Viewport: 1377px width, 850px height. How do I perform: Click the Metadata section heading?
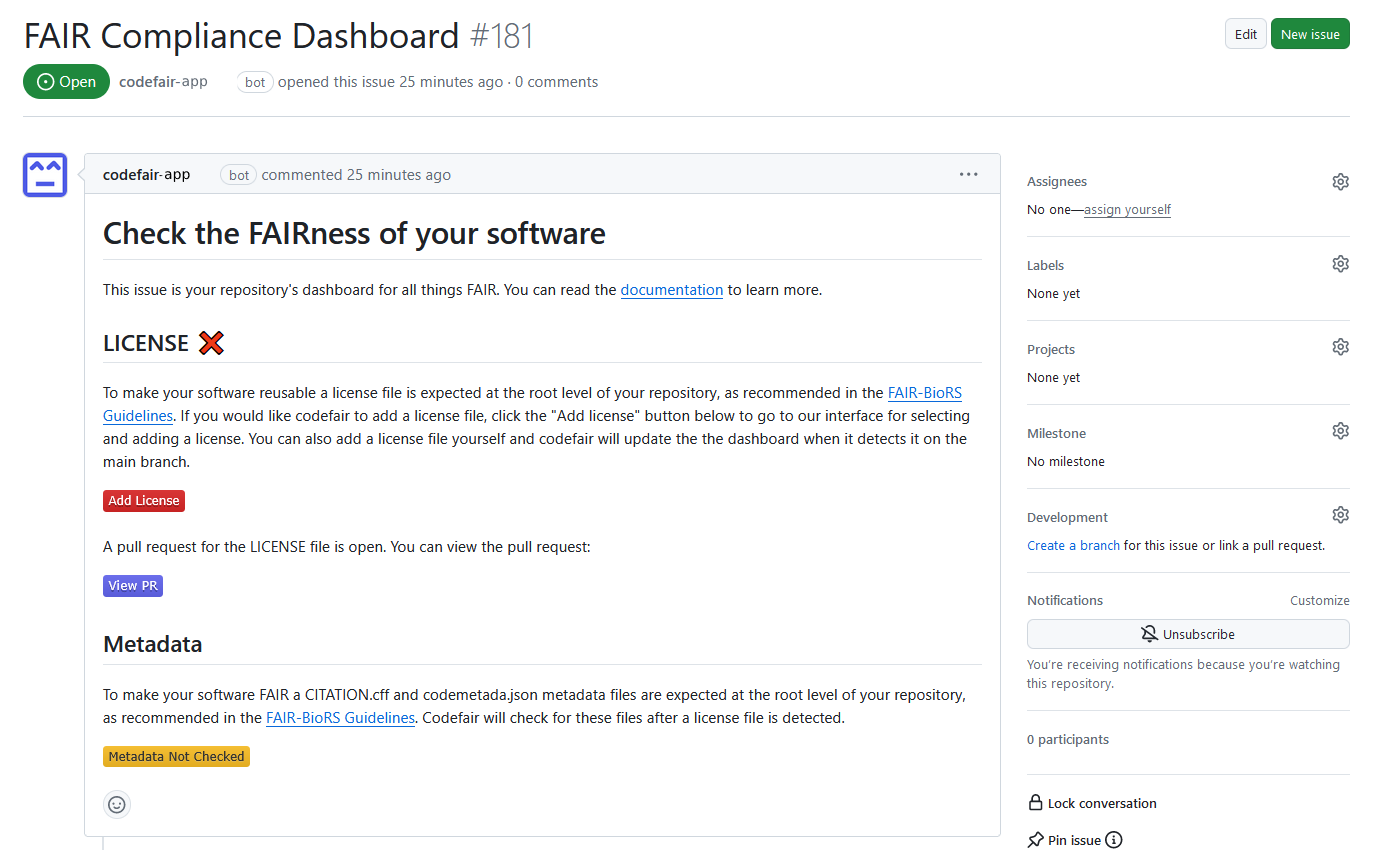[153, 644]
